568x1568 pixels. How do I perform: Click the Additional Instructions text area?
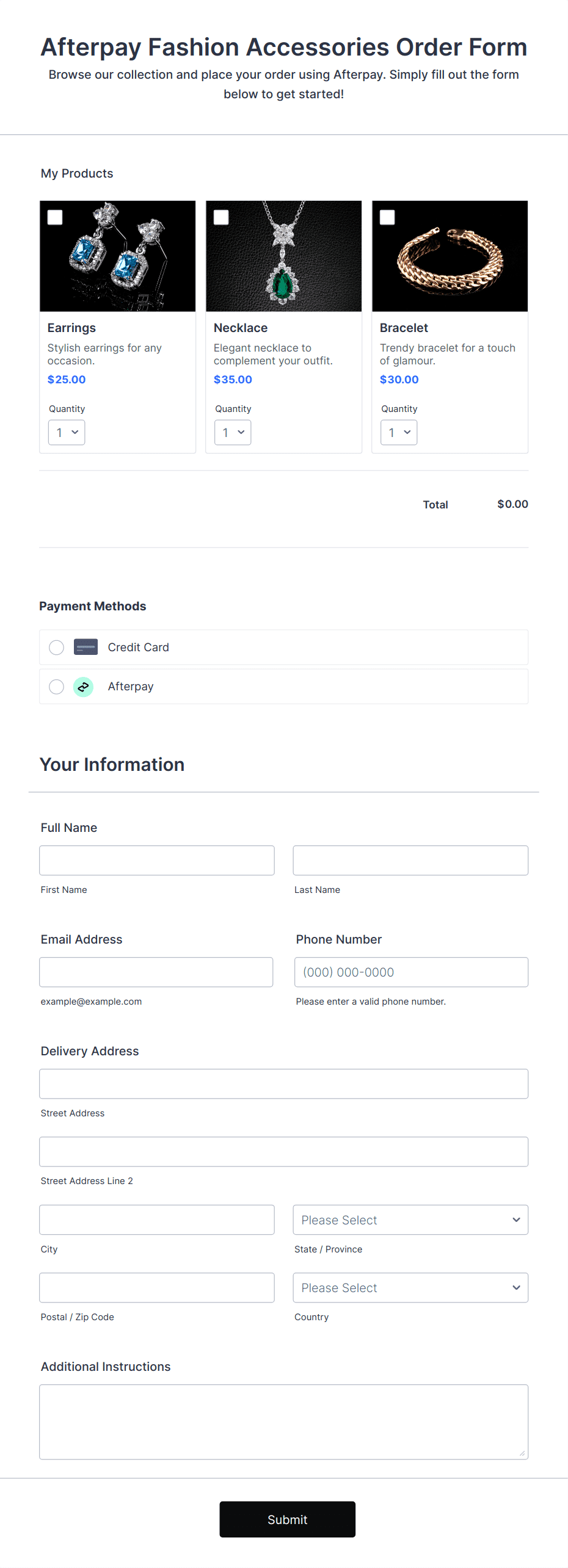(x=284, y=1422)
